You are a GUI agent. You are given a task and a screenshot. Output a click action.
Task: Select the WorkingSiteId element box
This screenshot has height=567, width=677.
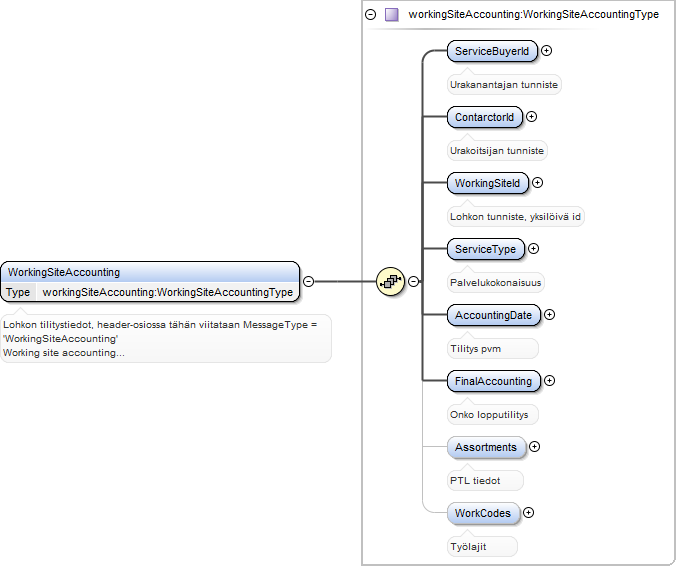pyautogui.click(x=488, y=183)
